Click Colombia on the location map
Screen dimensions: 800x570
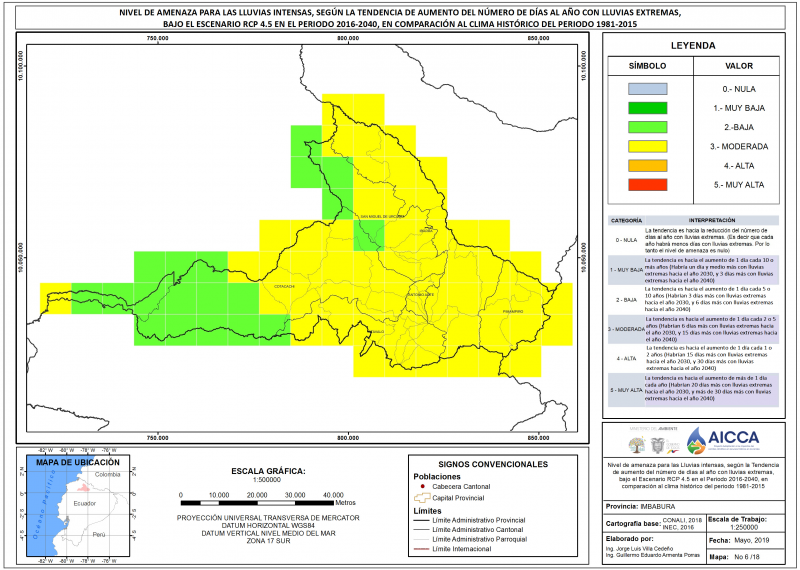pyautogui.click(x=107, y=474)
